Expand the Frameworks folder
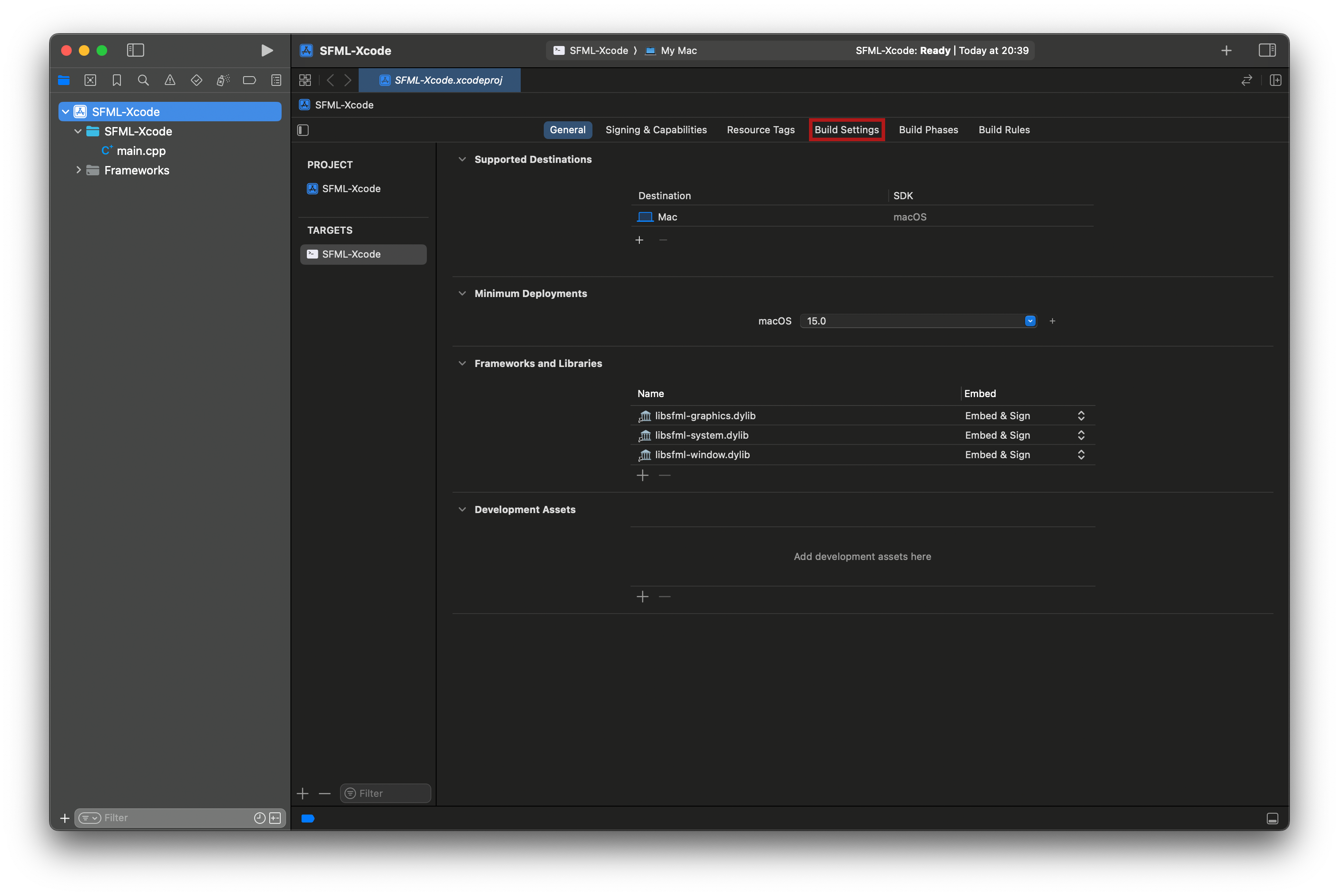This screenshot has width=1339, height=896. click(x=78, y=170)
